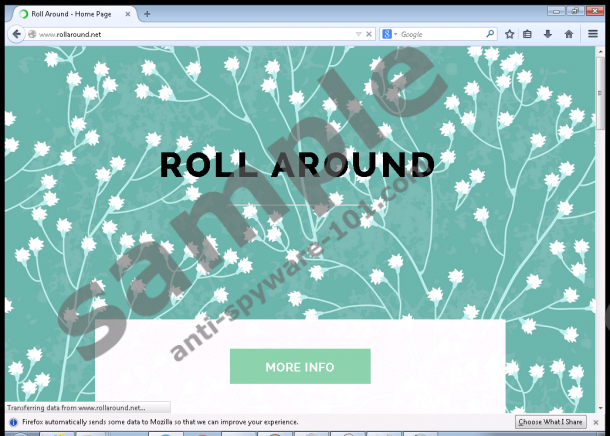Select the Roll Around - Home Page tab
The height and width of the screenshot is (436, 610).
(70, 14)
